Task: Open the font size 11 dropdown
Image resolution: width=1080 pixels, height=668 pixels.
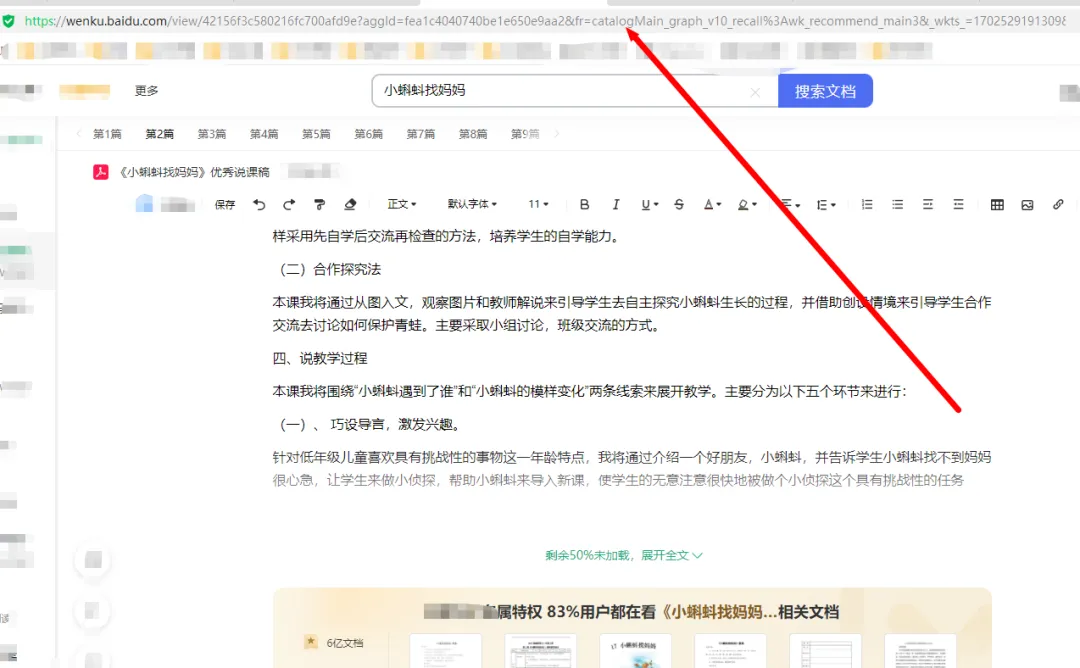Action: tap(538, 204)
